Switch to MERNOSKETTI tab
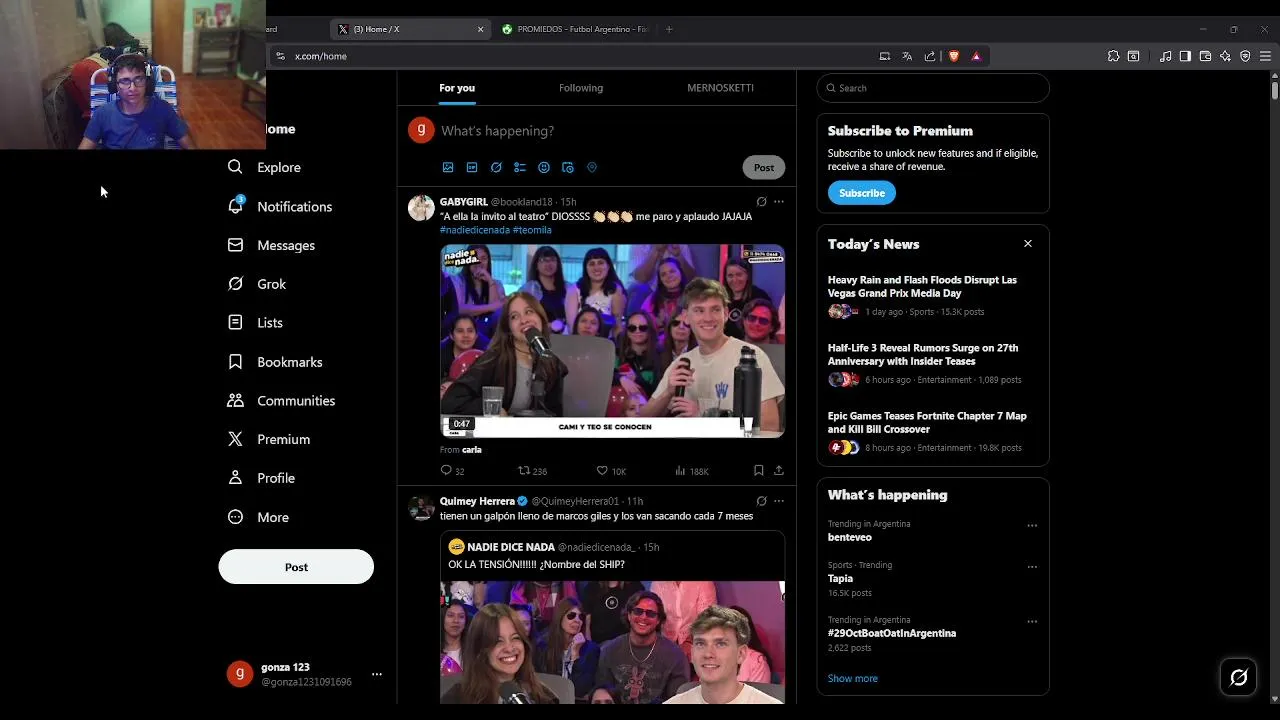Image resolution: width=1280 pixels, height=720 pixels. coord(720,88)
